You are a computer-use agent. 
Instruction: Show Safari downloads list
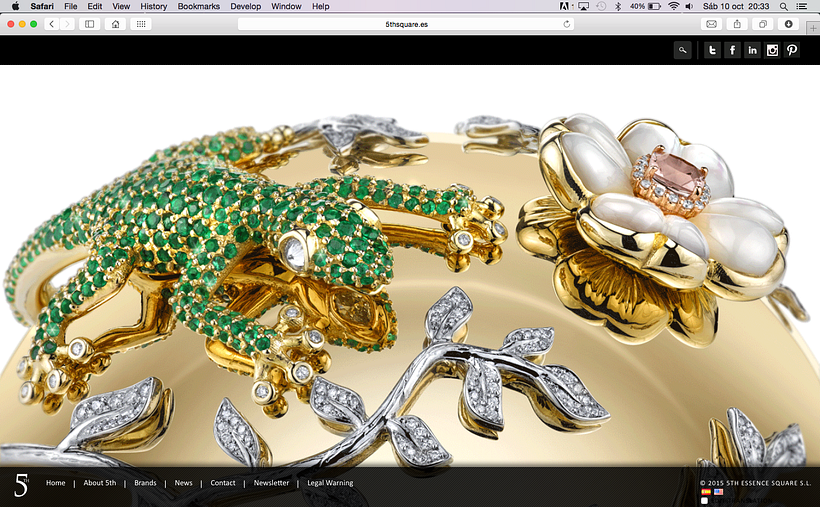pos(789,24)
